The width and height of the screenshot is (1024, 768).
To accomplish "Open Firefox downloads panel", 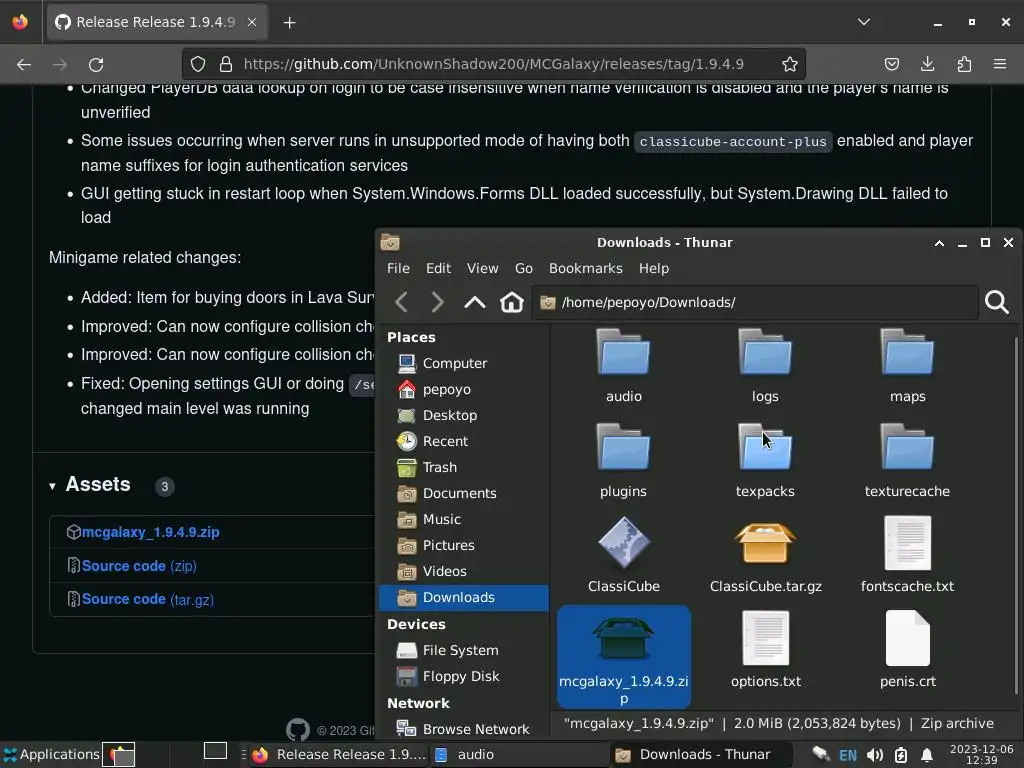I will pyautogui.click(x=927, y=64).
